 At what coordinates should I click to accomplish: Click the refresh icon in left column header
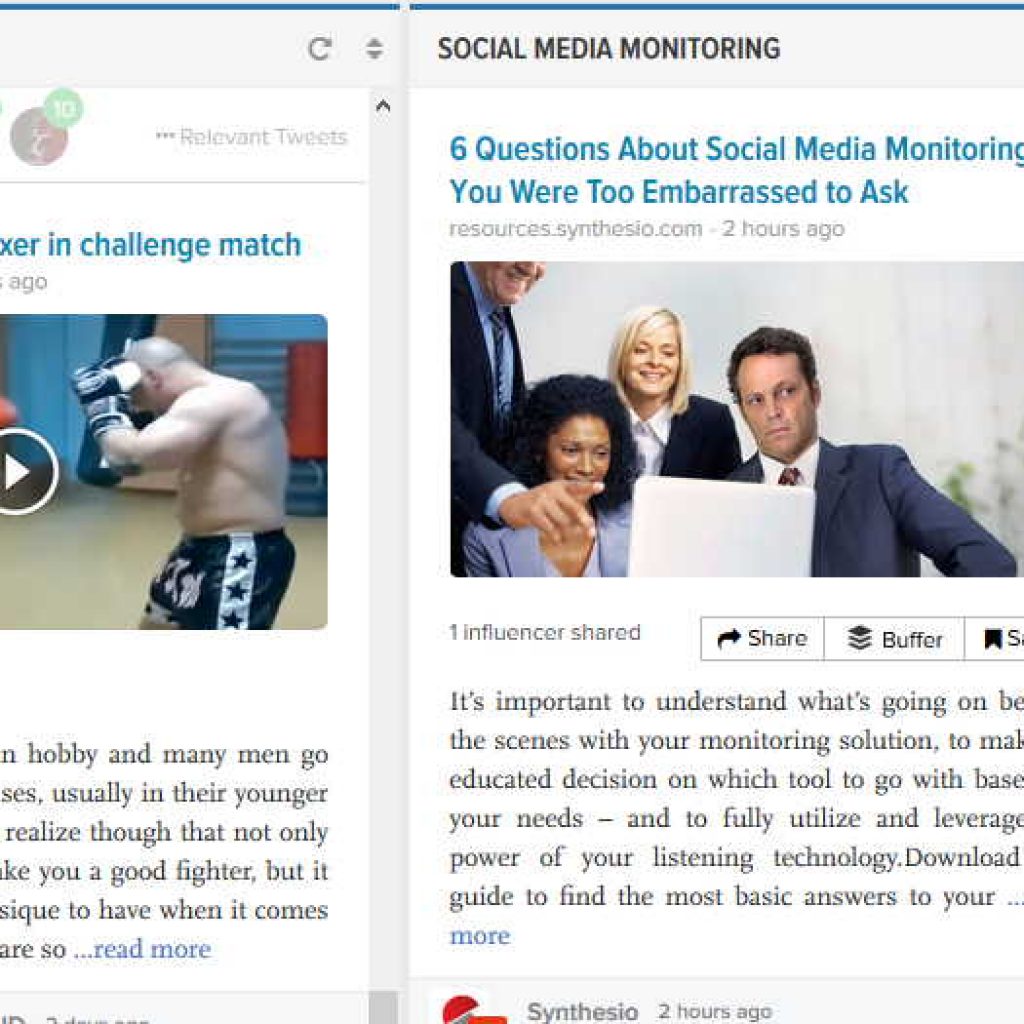click(319, 49)
